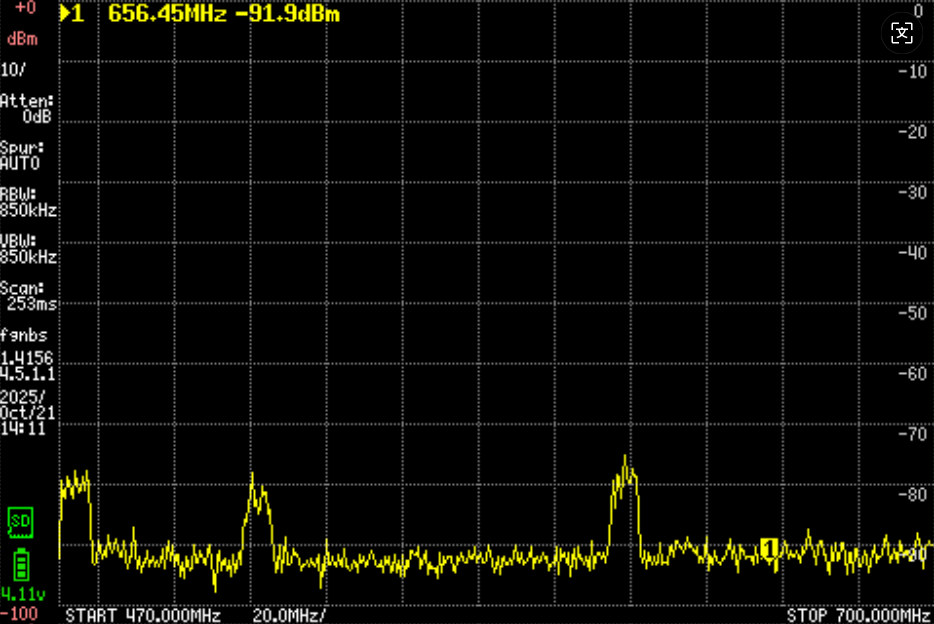This screenshot has height=624, width=934.
Task: Tap the 10/ scale per division label
Action: click(13, 70)
